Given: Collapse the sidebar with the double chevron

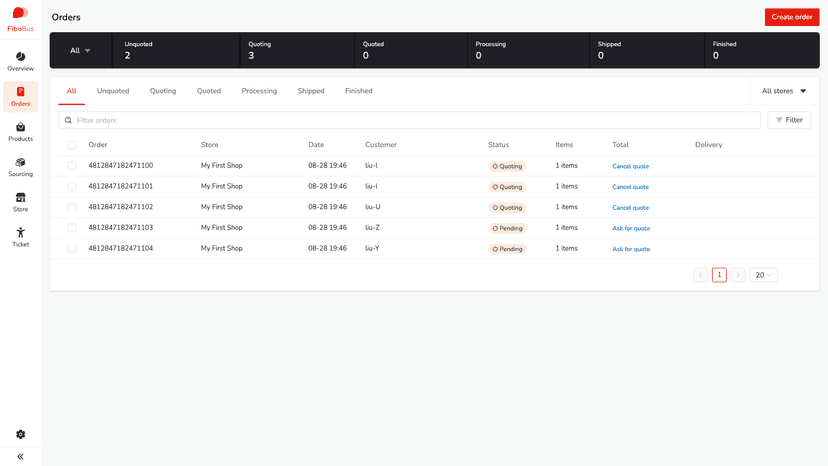Looking at the screenshot, I should (21, 456).
